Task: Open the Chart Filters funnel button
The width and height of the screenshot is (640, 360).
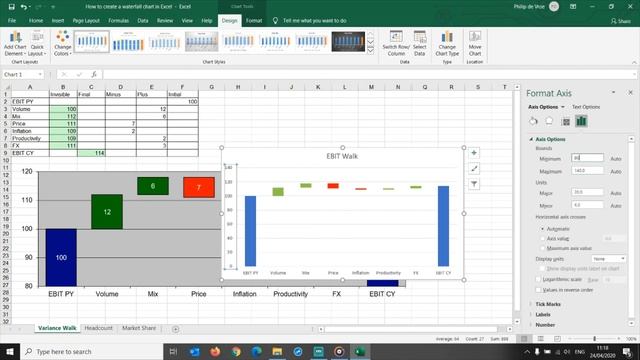Action: pos(474,184)
